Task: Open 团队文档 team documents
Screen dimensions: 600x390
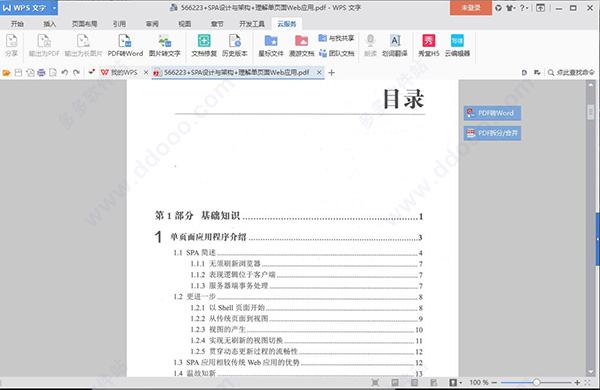Action: [336, 53]
